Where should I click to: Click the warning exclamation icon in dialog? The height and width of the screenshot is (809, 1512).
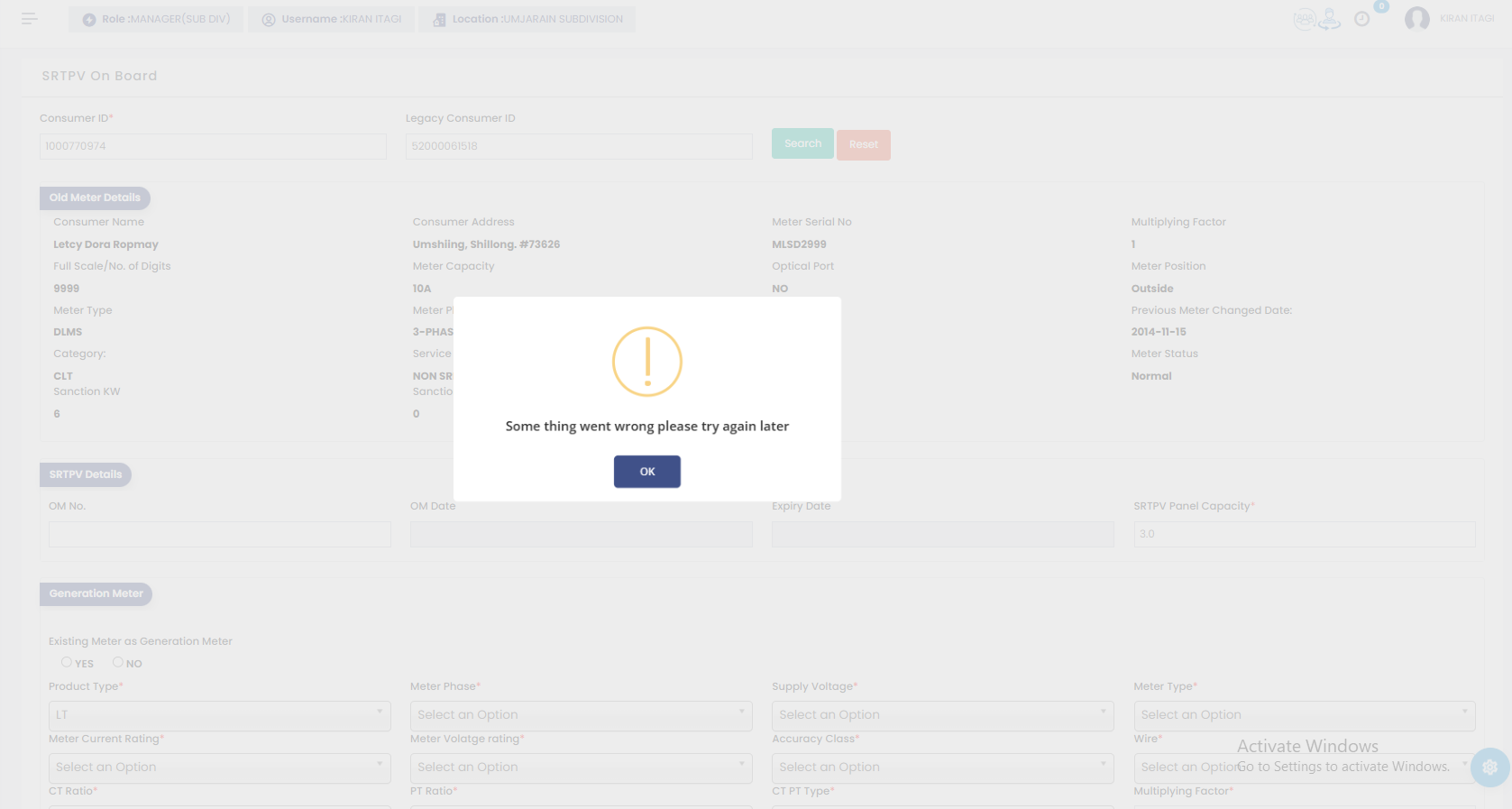point(647,362)
